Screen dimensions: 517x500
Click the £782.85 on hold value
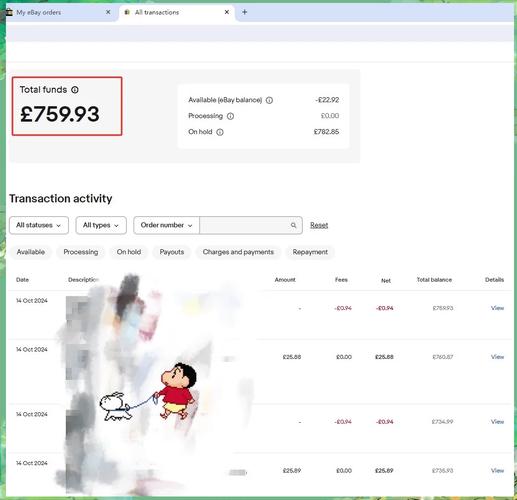tap(326, 132)
